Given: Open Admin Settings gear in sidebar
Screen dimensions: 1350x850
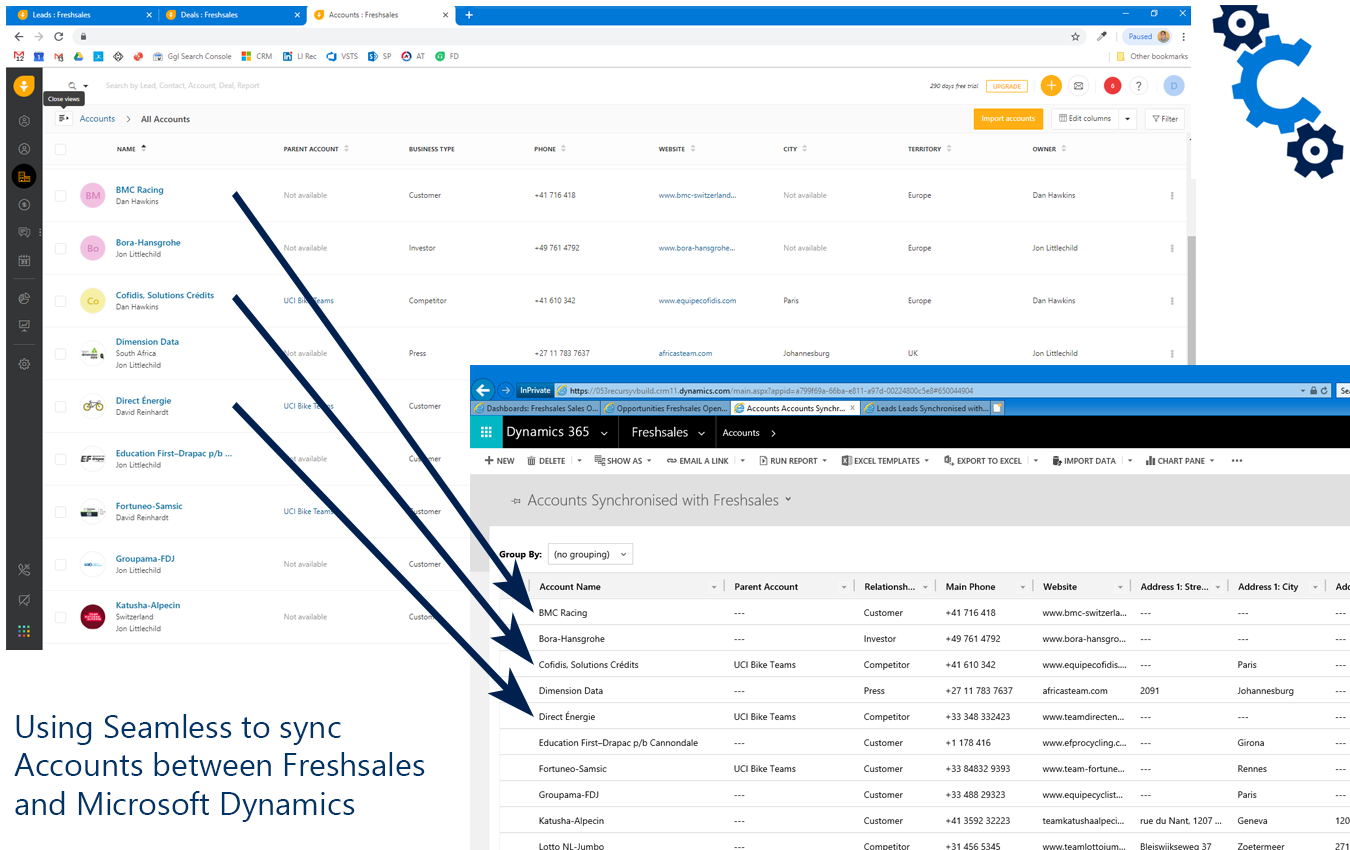Looking at the screenshot, I should click(24, 364).
